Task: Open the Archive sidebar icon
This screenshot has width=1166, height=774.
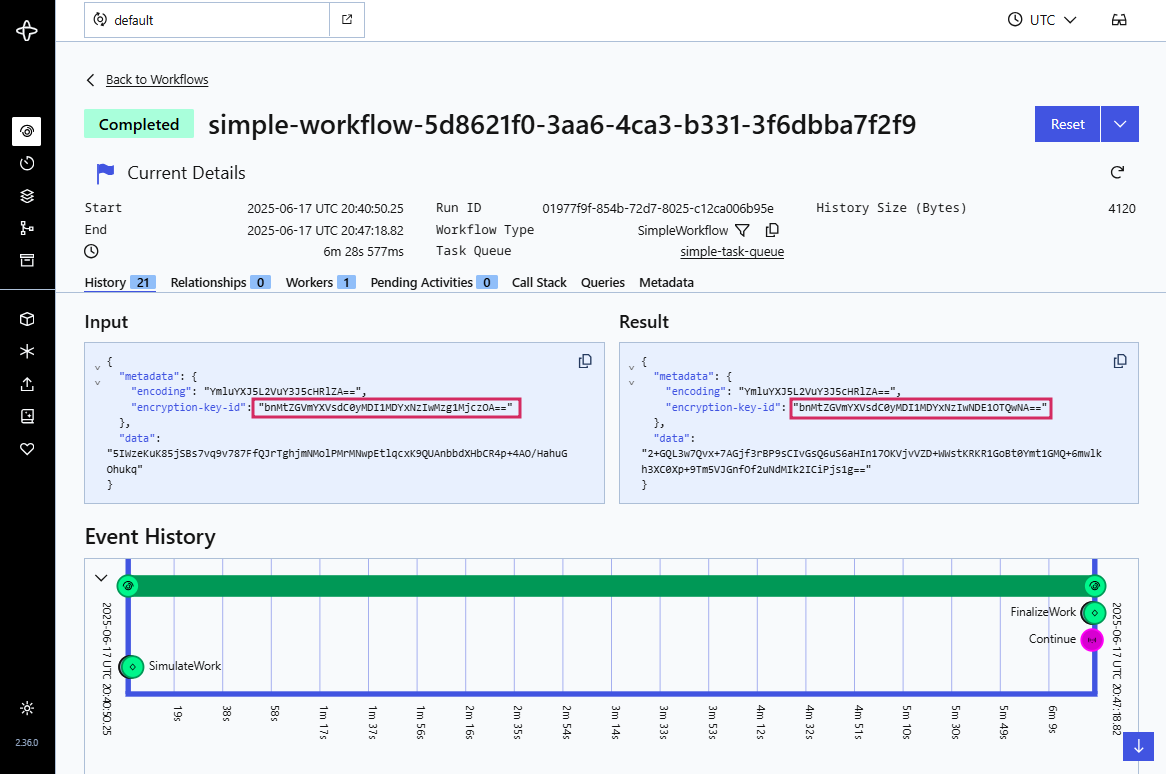Action: [27, 260]
